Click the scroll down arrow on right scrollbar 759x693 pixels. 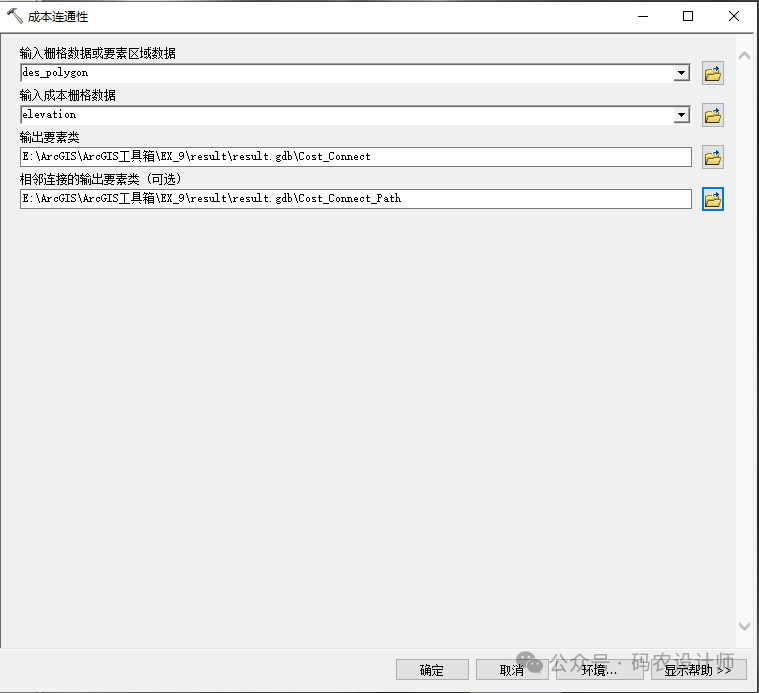743,626
